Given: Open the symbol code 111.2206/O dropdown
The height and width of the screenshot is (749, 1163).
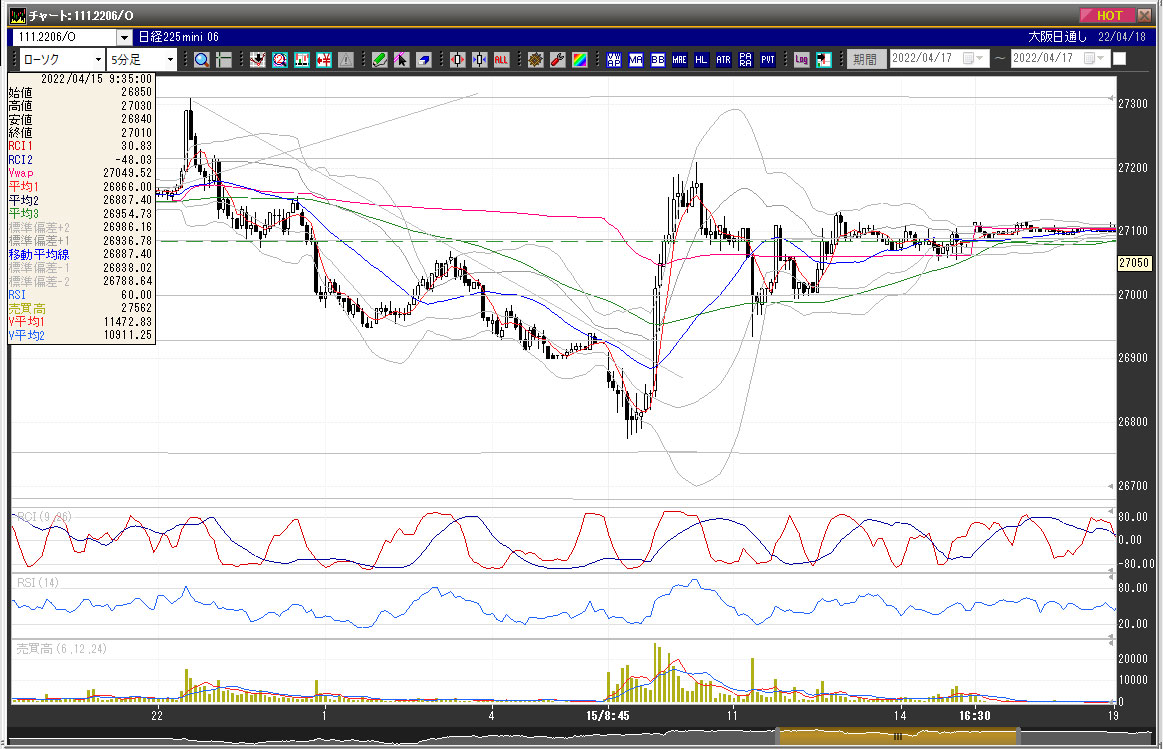Looking at the screenshot, I should (x=125, y=37).
